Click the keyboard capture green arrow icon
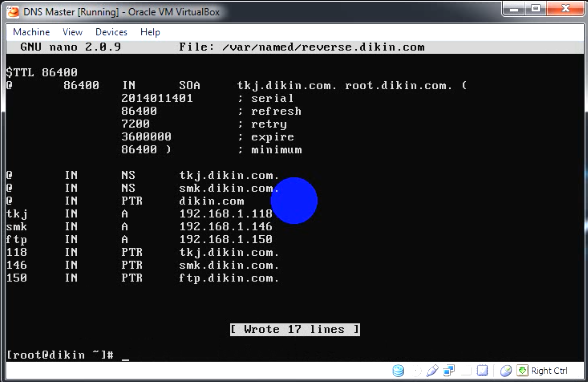588x382 pixels. click(522, 370)
